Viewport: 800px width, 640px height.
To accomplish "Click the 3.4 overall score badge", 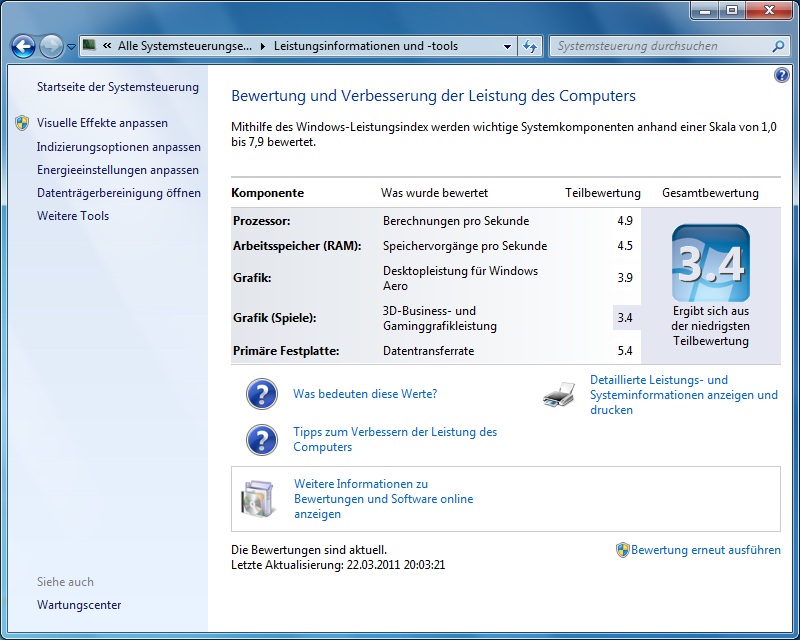I will 710,264.
